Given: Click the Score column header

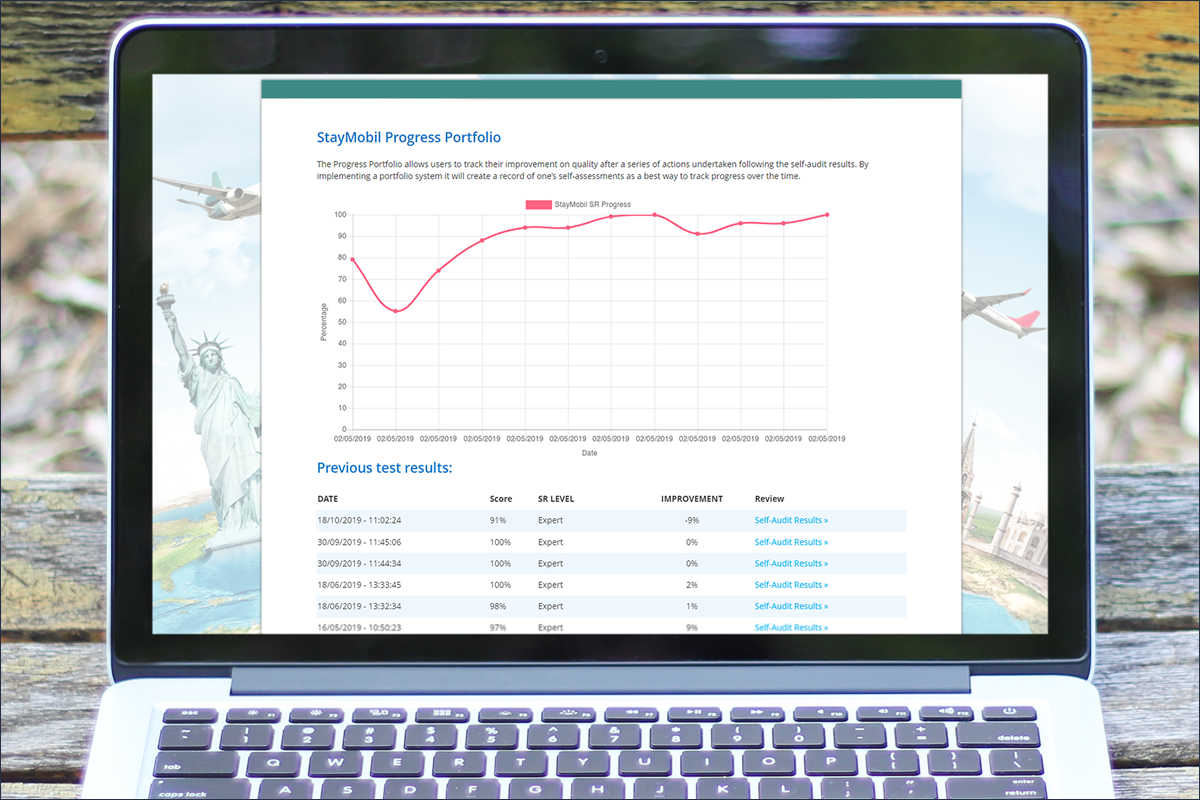Looking at the screenshot, I should [x=501, y=499].
